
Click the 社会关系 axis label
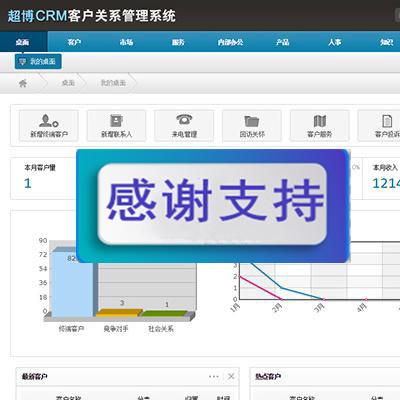161,329
